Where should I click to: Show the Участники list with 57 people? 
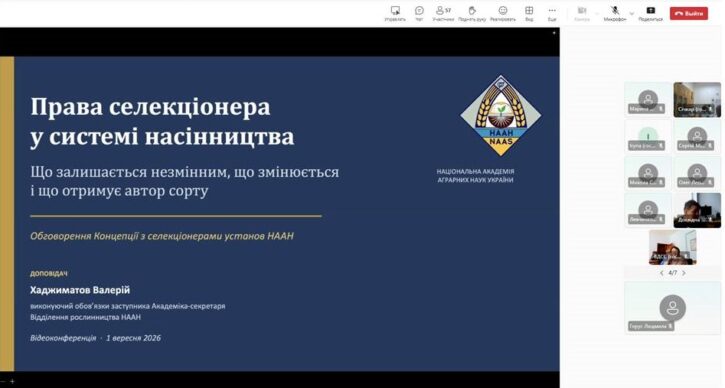point(443,14)
